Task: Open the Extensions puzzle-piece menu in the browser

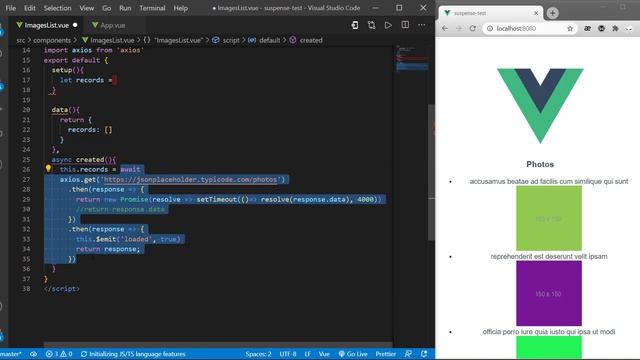Action: [615, 29]
